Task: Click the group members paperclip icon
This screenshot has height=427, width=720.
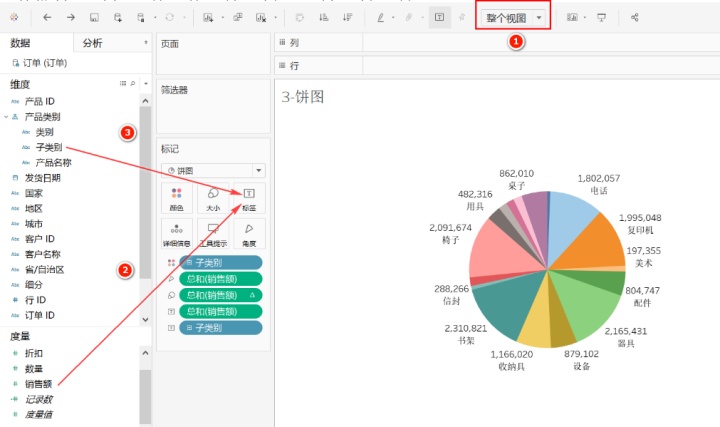Action: pos(409,17)
